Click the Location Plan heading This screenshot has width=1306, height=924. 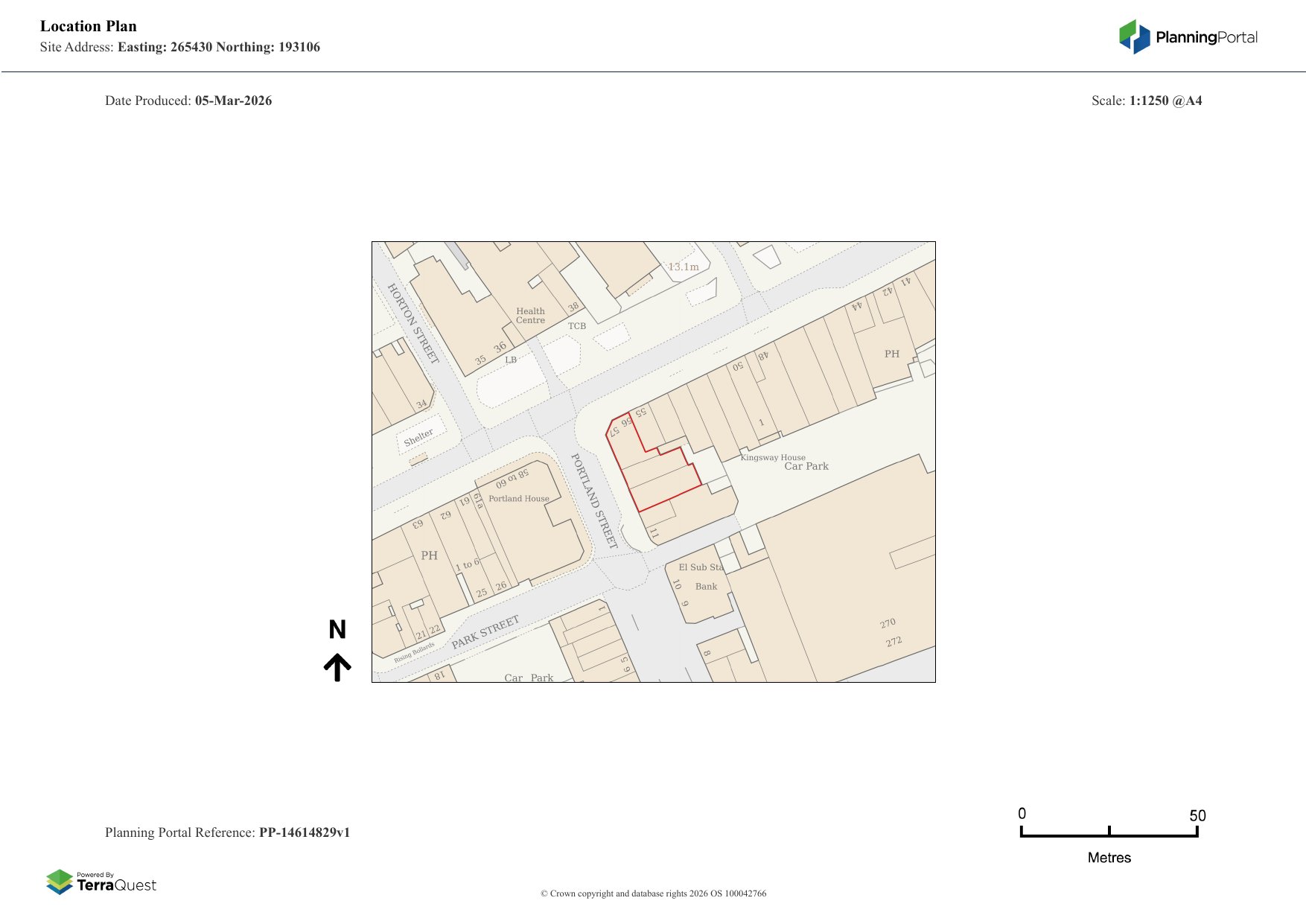click(89, 26)
